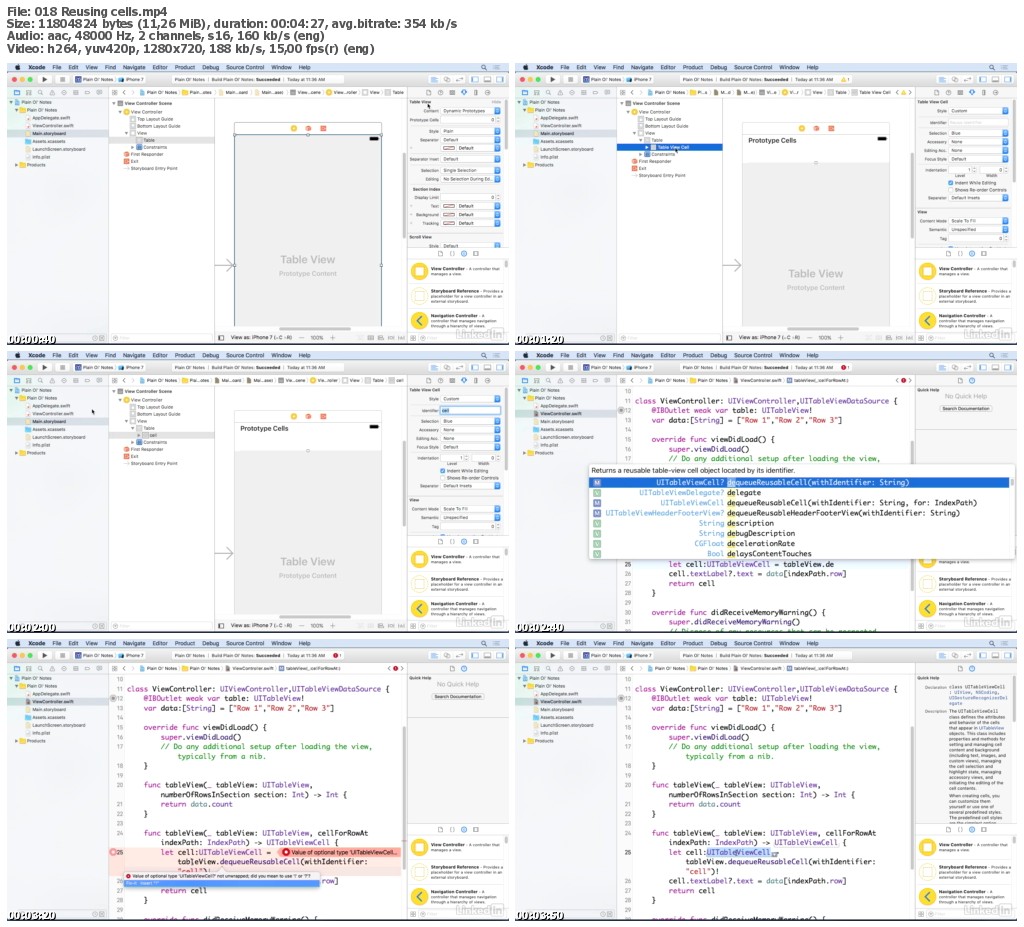Open Quick Help icon in 00:02:40 frame

tap(972, 380)
